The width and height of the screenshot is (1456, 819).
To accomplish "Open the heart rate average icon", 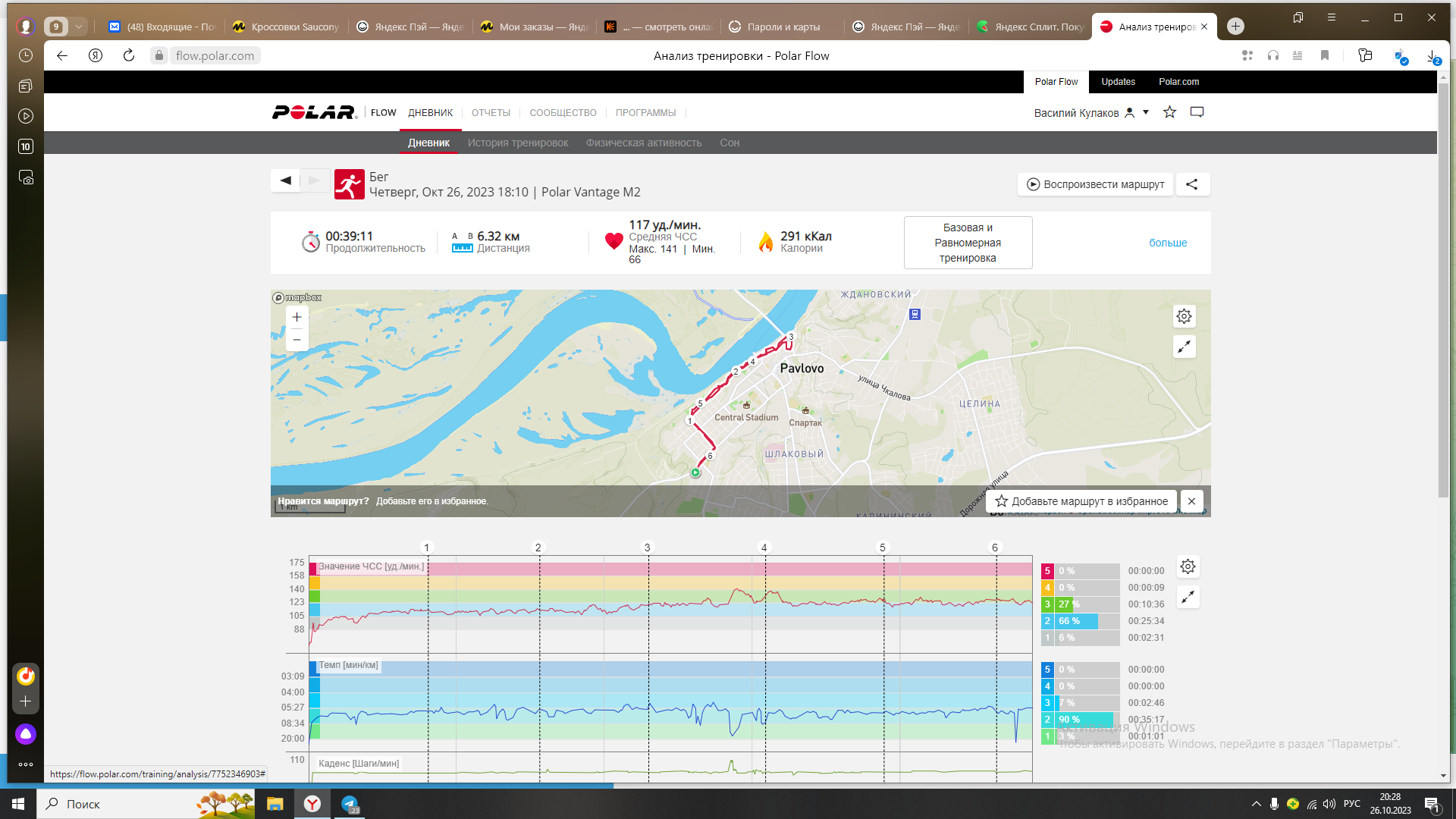I will (x=614, y=242).
